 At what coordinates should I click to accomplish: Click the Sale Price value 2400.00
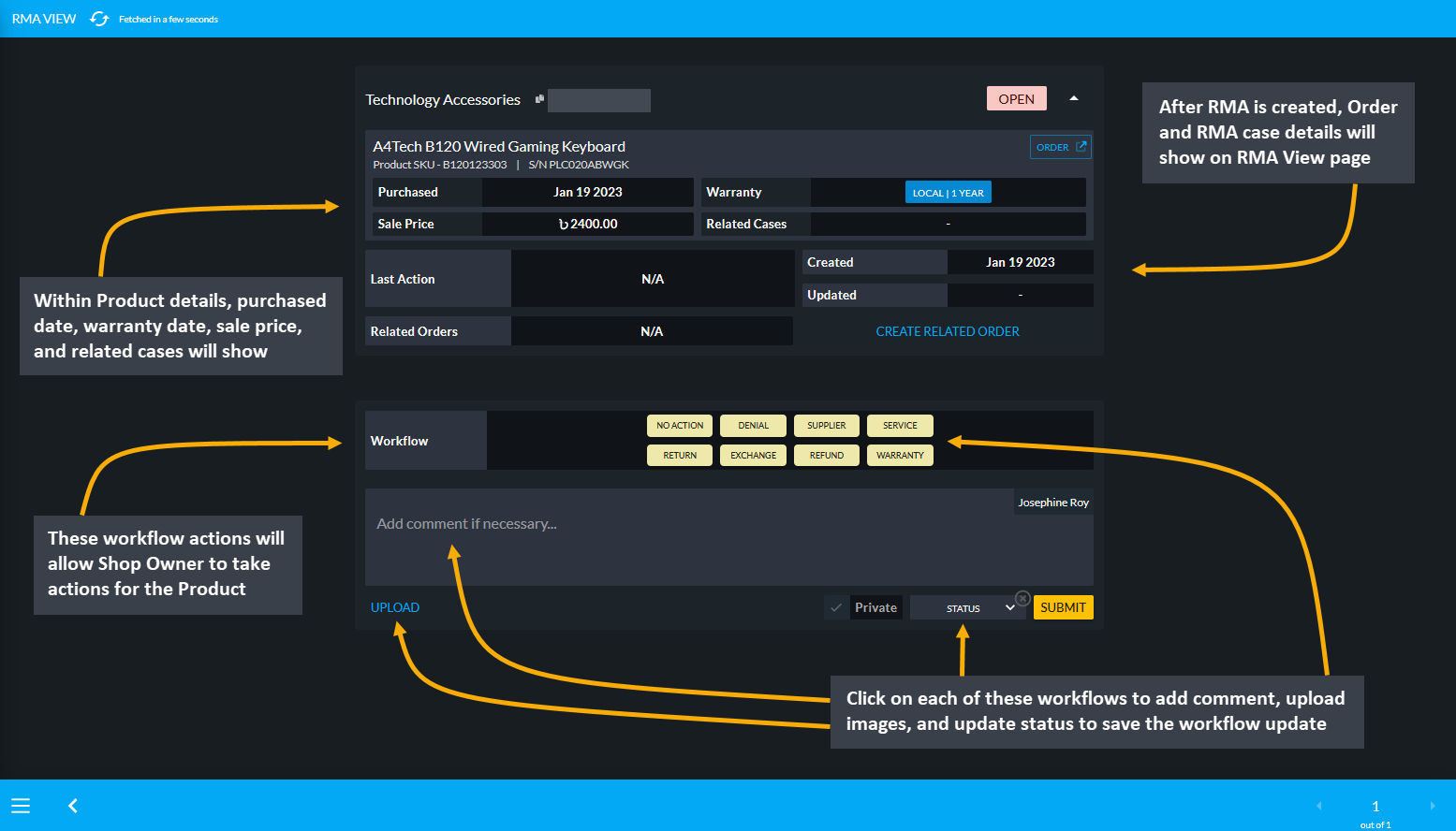pyautogui.click(x=588, y=224)
